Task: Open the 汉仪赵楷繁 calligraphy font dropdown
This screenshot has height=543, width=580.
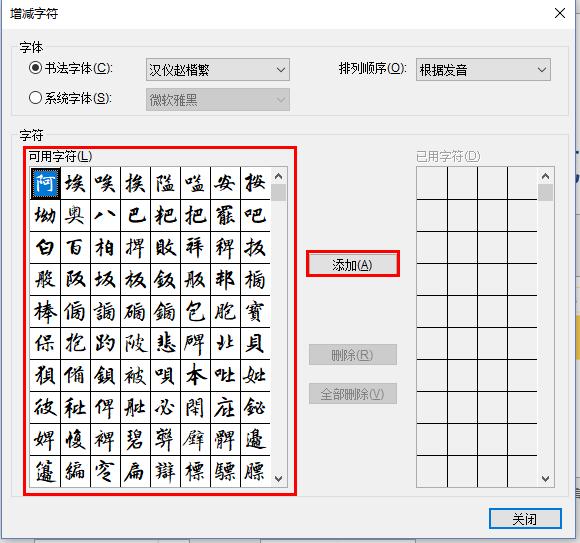Action: 218,70
